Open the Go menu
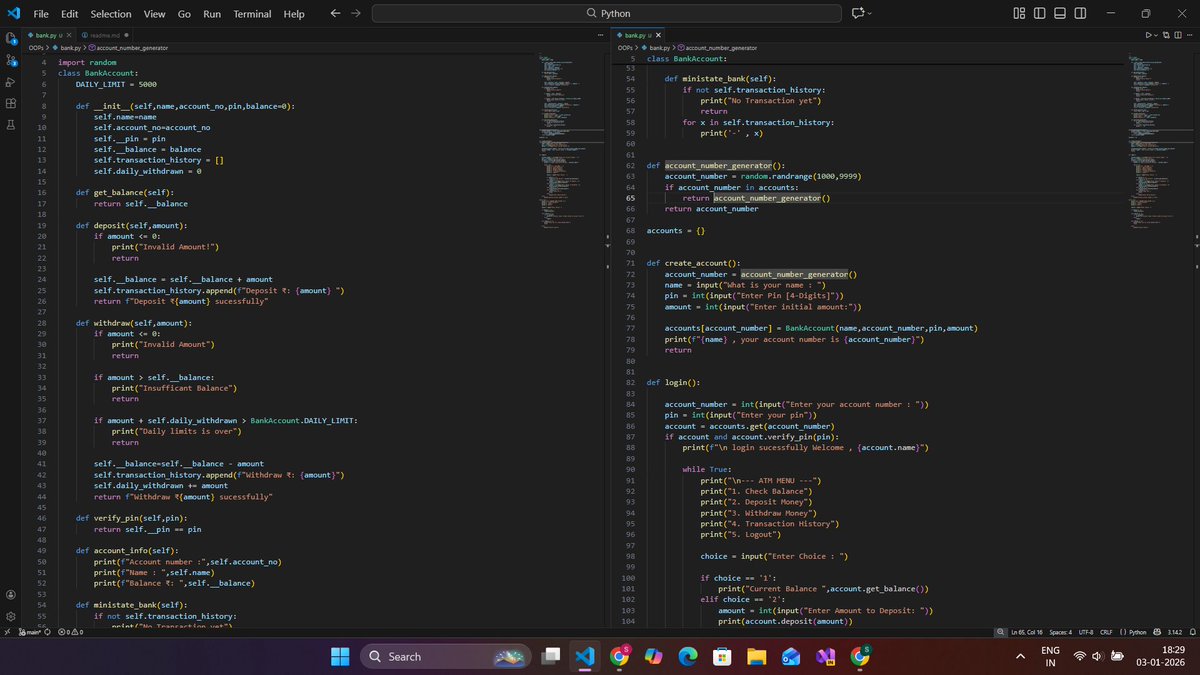This screenshot has width=1200, height=675. click(184, 14)
